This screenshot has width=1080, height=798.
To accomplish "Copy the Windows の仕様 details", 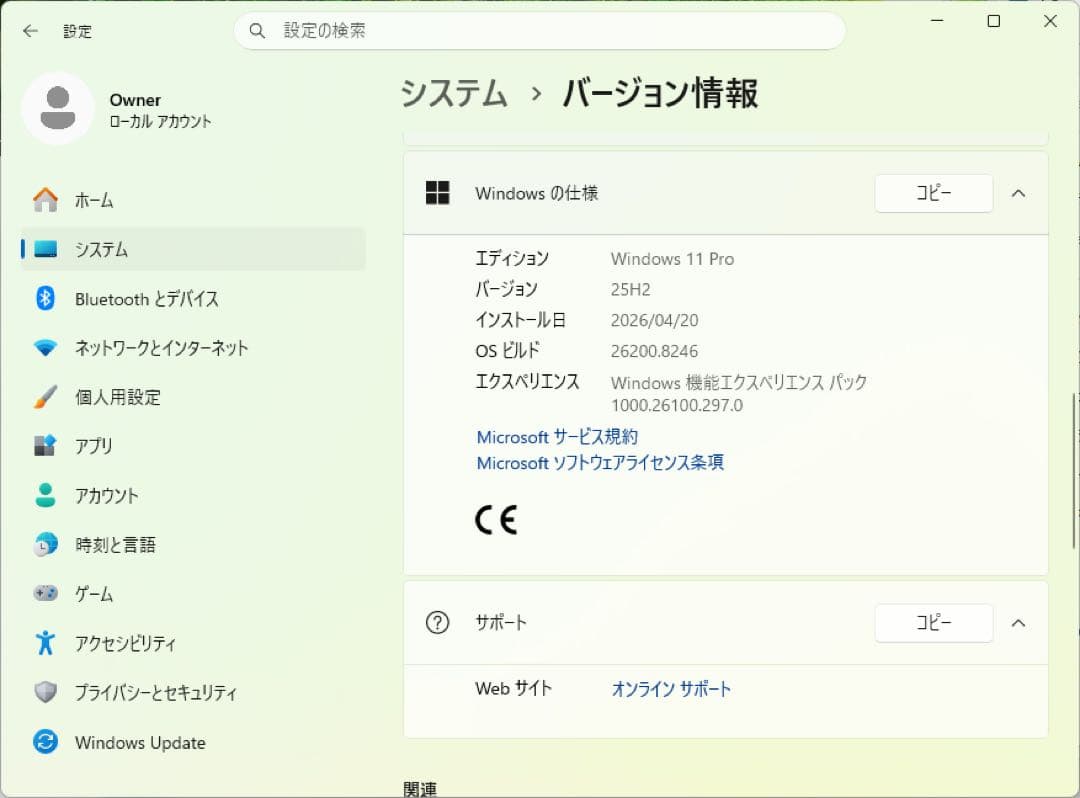I will [934, 193].
